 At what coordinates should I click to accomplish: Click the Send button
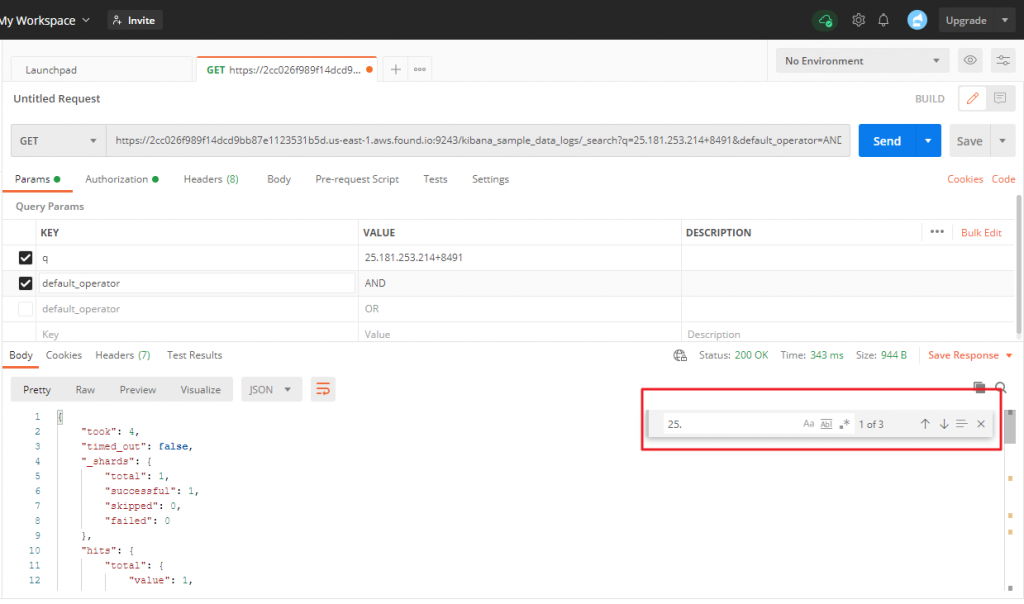[x=887, y=140]
